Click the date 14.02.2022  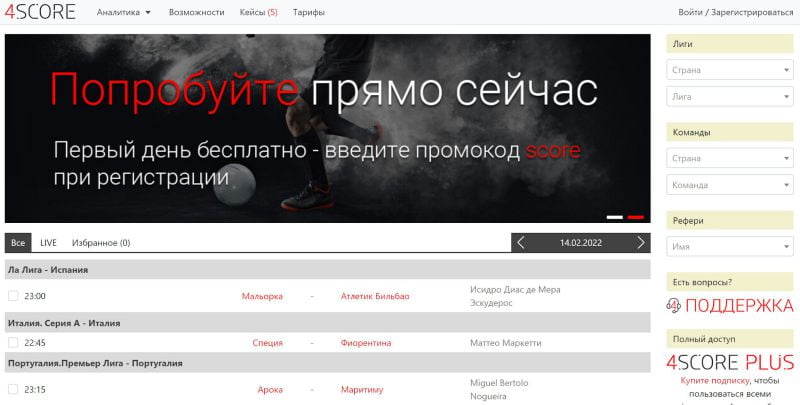click(581, 243)
